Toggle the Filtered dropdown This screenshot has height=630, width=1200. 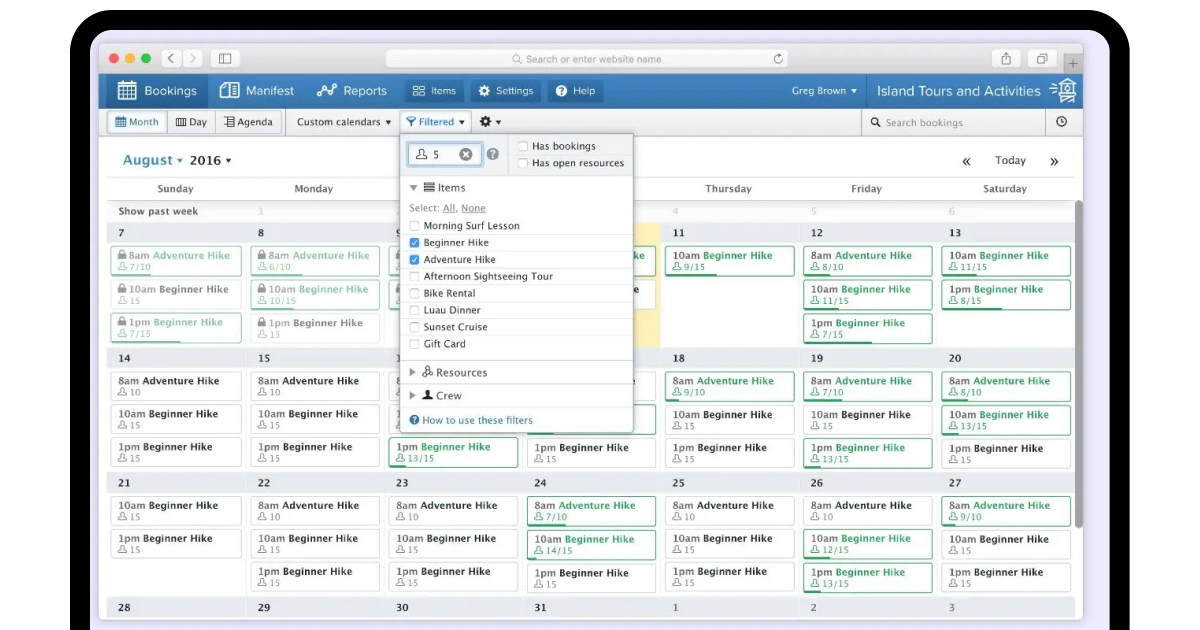click(435, 122)
